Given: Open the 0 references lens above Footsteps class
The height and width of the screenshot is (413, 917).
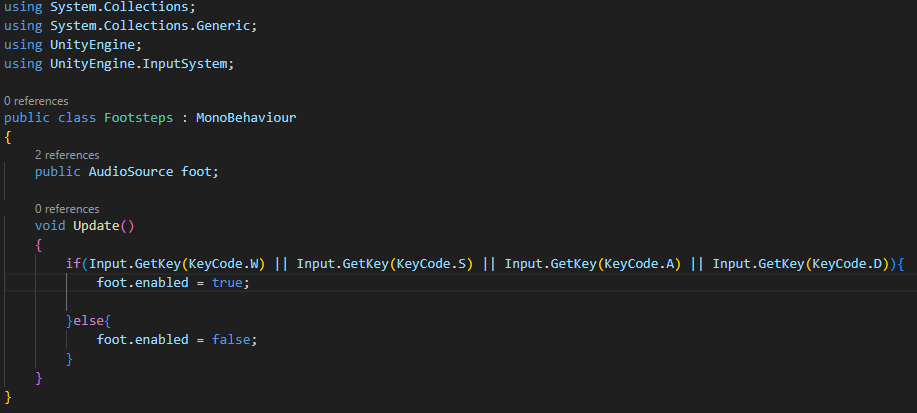Looking at the screenshot, I should (36, 101).
